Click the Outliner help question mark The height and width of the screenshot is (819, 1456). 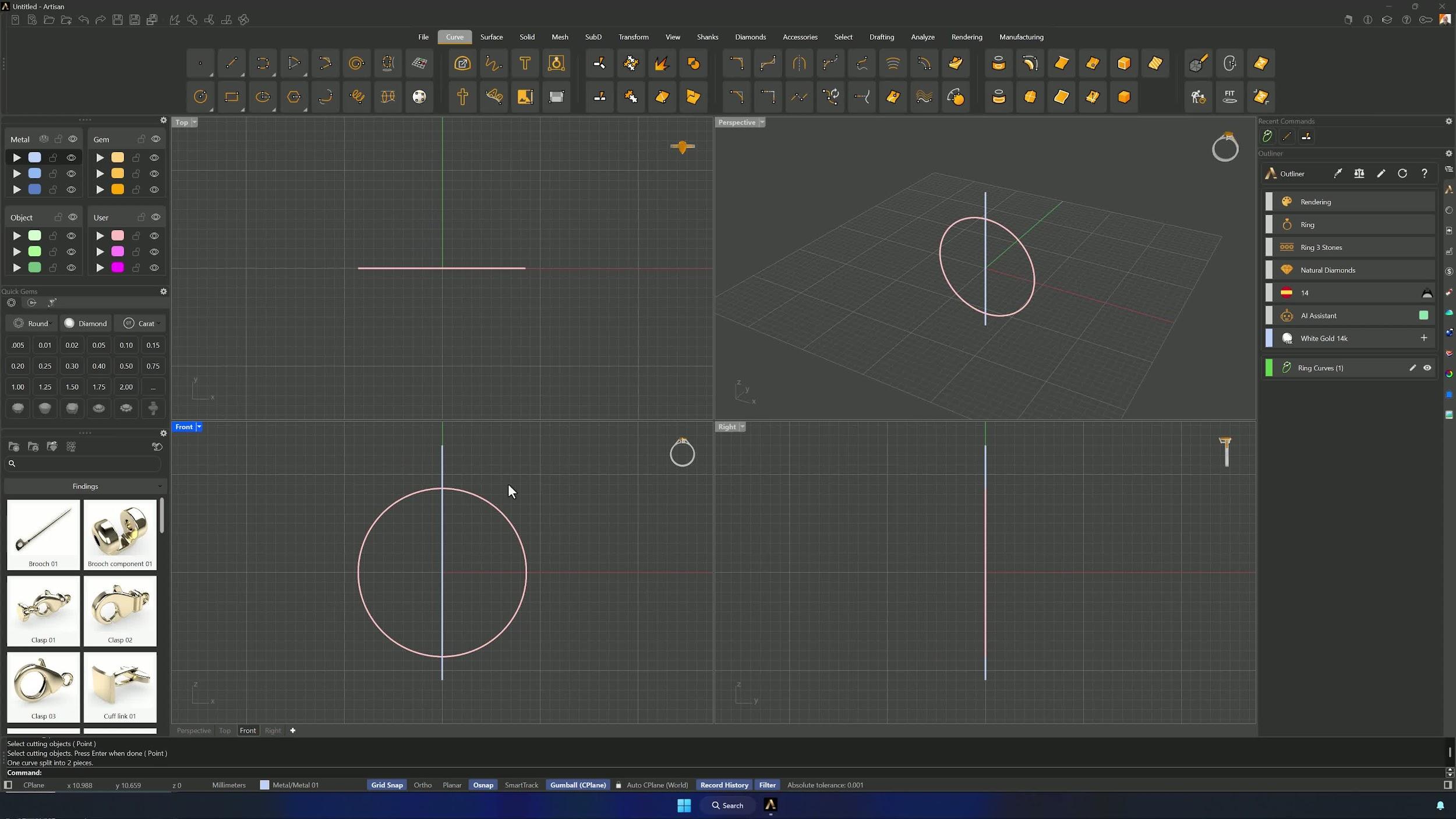point(1424,174)
